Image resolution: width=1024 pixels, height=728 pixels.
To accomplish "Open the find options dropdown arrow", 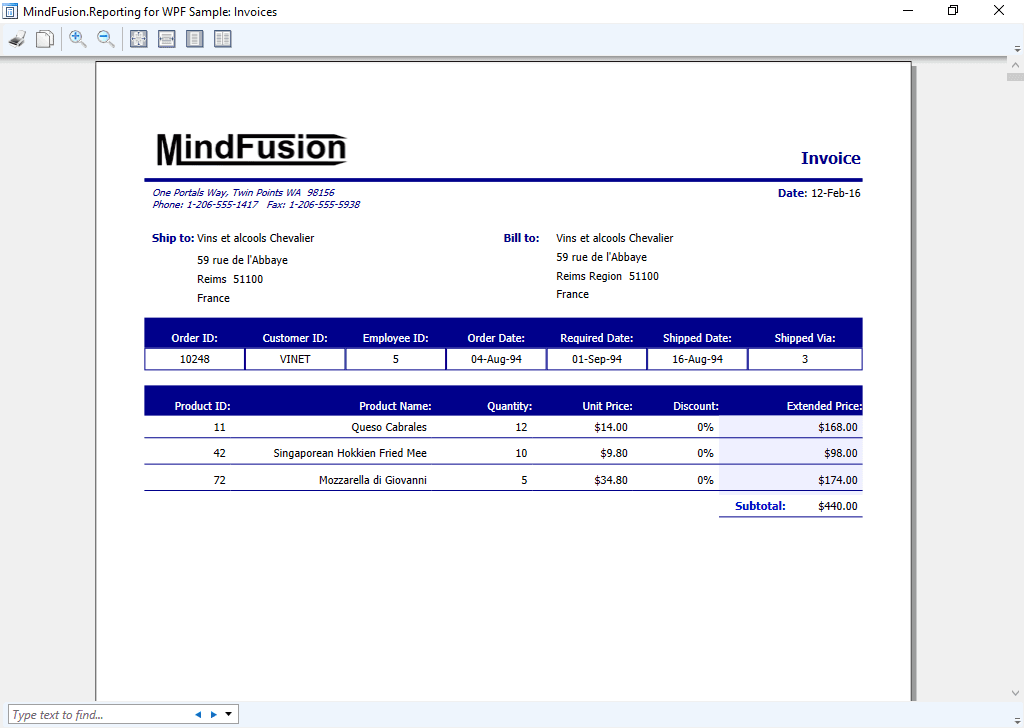I will 229,714.
